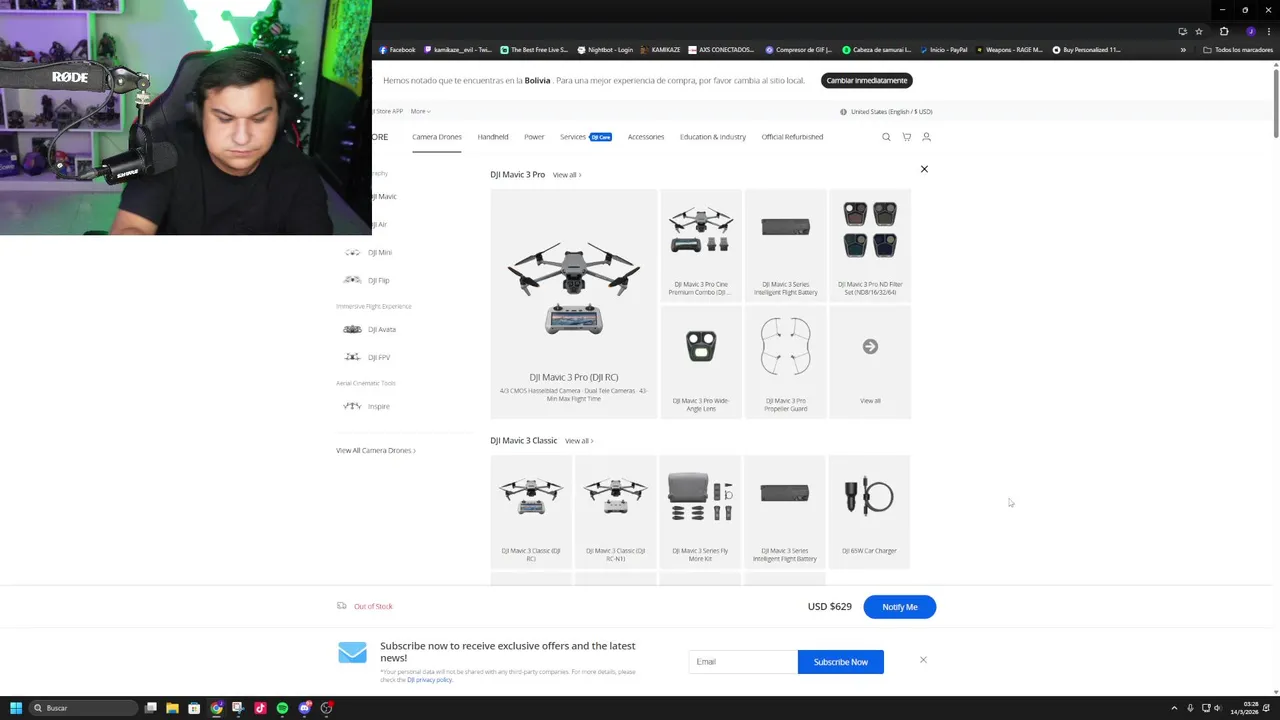Open Facebook bookmark
The image size is (1280, 720).
397,50
